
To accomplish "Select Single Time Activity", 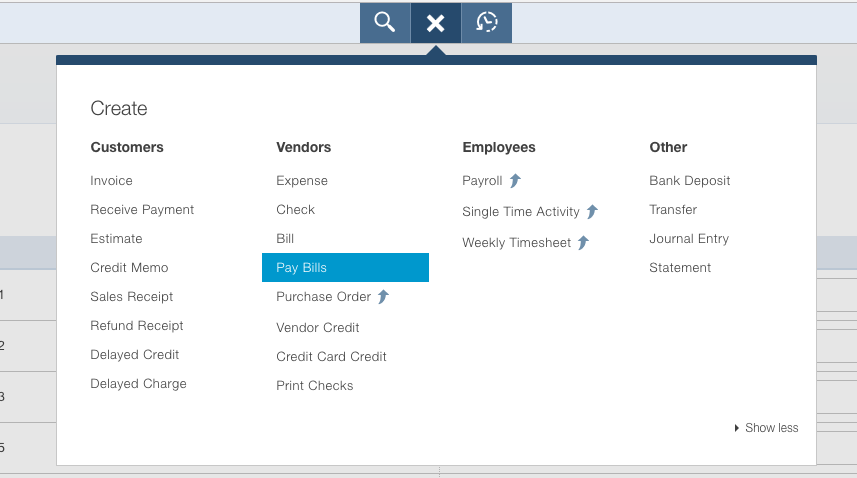I will pyautogui.click(x=521, y=212).
